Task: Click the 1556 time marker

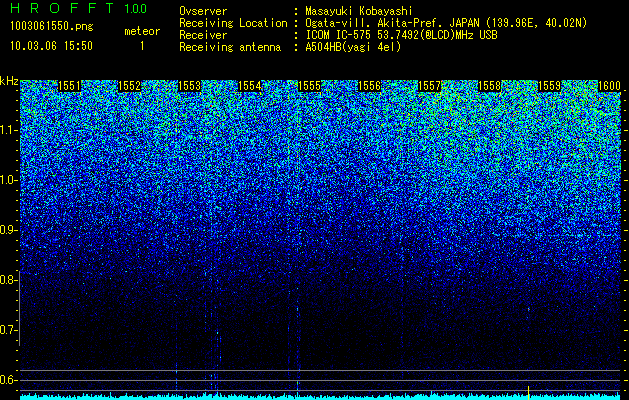Action: pos(369,86)
